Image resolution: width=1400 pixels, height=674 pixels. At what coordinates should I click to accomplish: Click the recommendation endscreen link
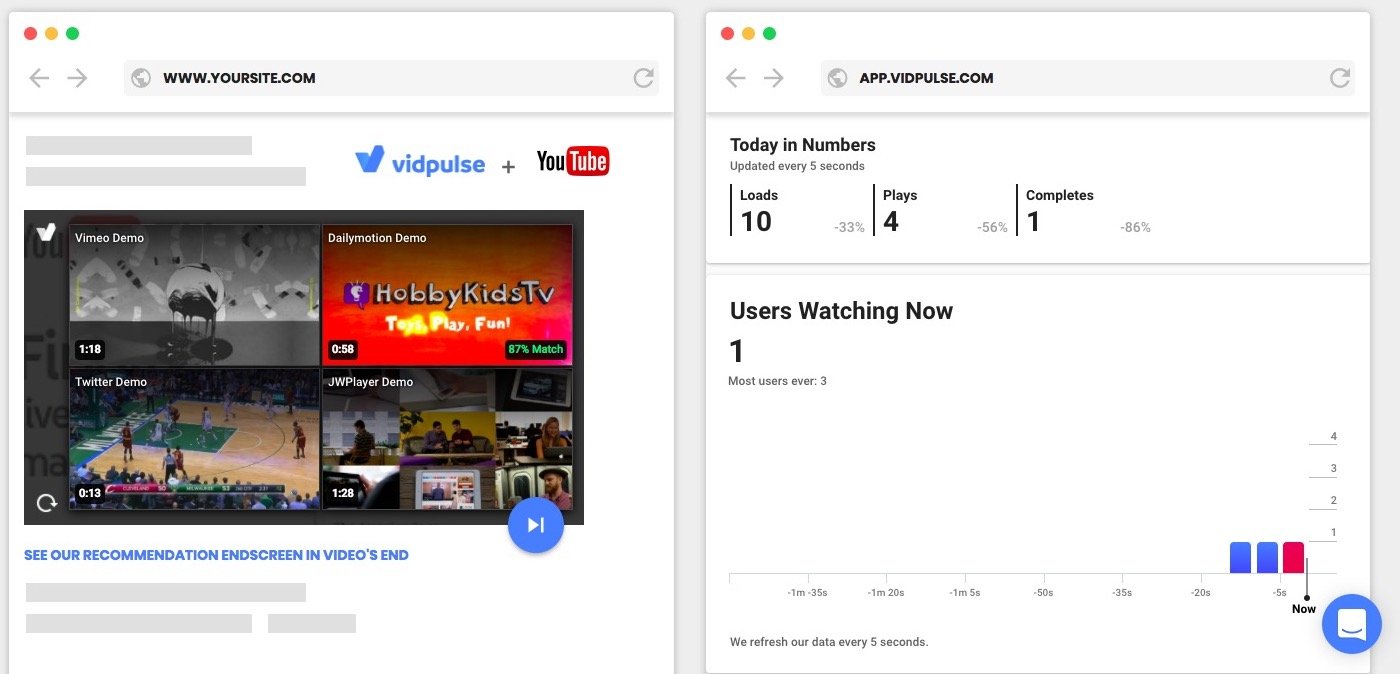tap(216, 555)
